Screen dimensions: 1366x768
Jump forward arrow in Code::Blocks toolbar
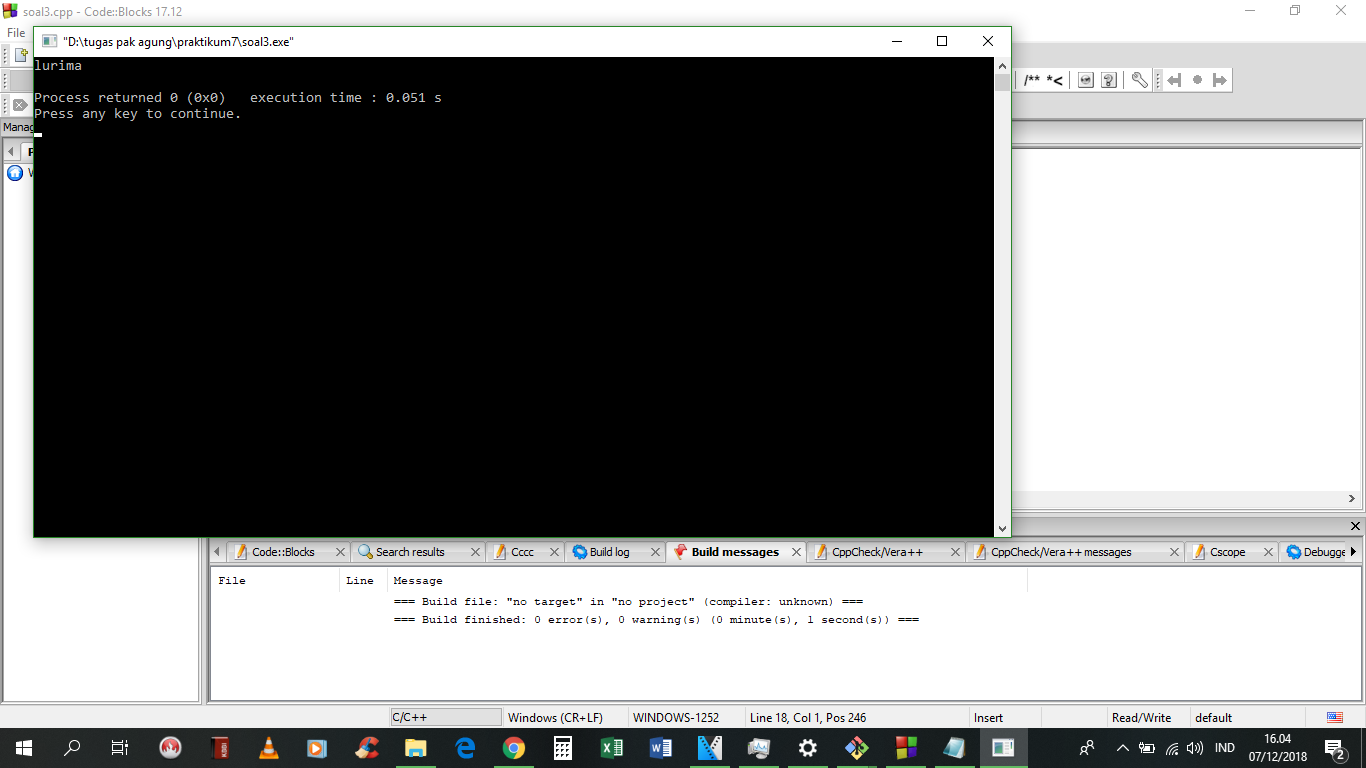click(x=1219, y=80)
